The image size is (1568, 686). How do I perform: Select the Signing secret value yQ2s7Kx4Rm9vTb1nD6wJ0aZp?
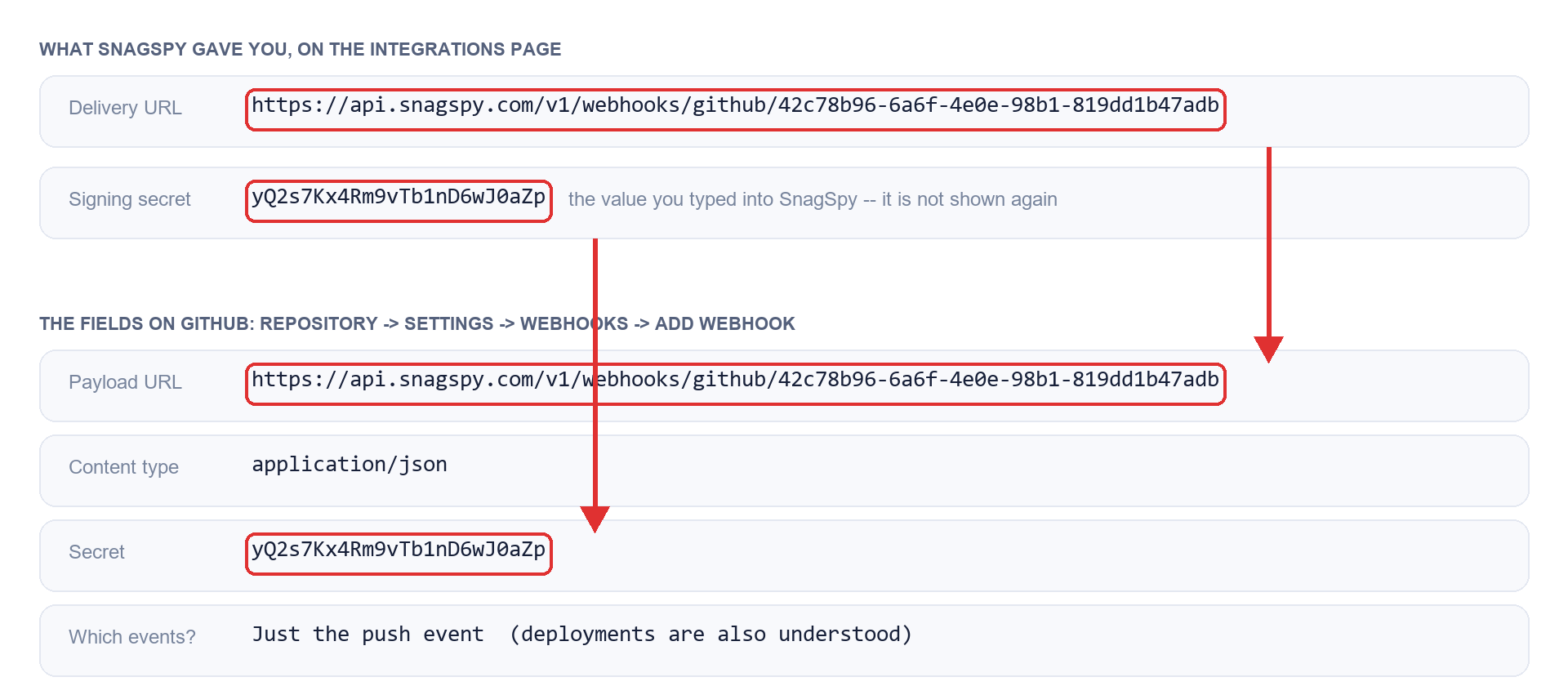point(399,198)
